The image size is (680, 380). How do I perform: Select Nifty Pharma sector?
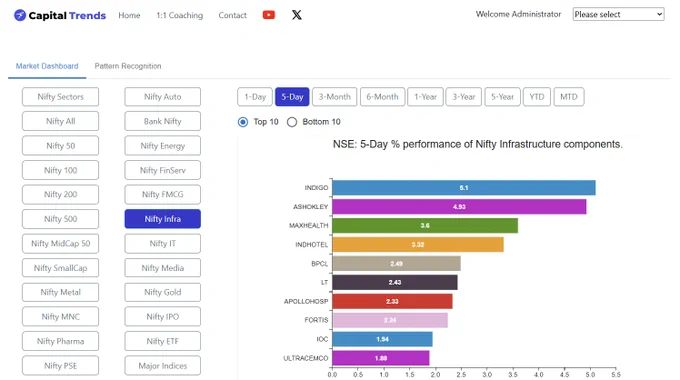coord(60,341)
